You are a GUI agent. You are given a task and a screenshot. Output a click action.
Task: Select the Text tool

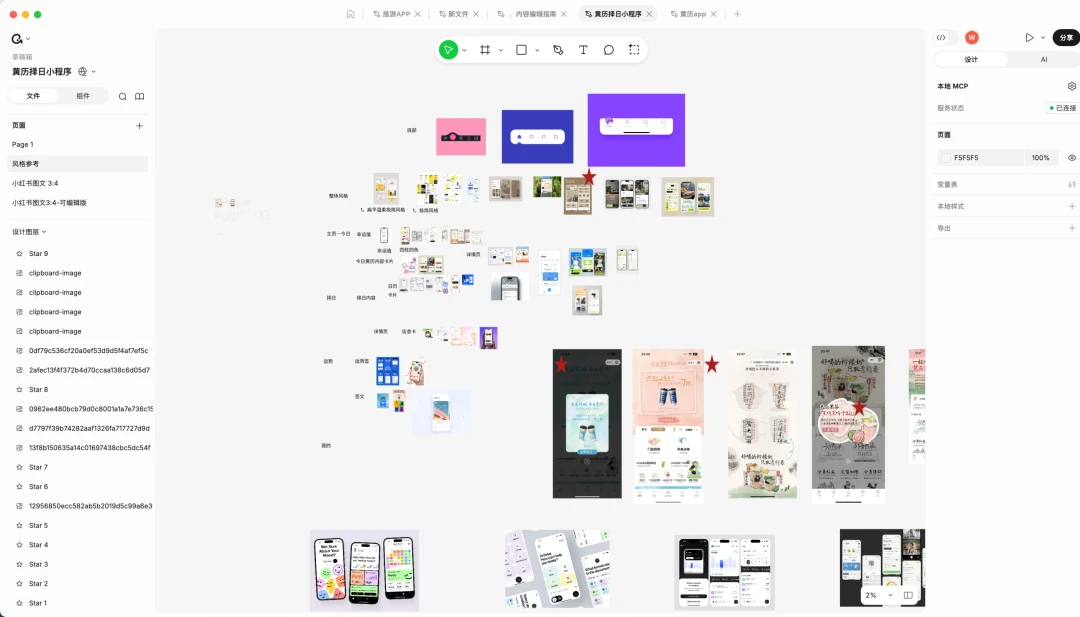pyautogui.click(x=583, y=50)
